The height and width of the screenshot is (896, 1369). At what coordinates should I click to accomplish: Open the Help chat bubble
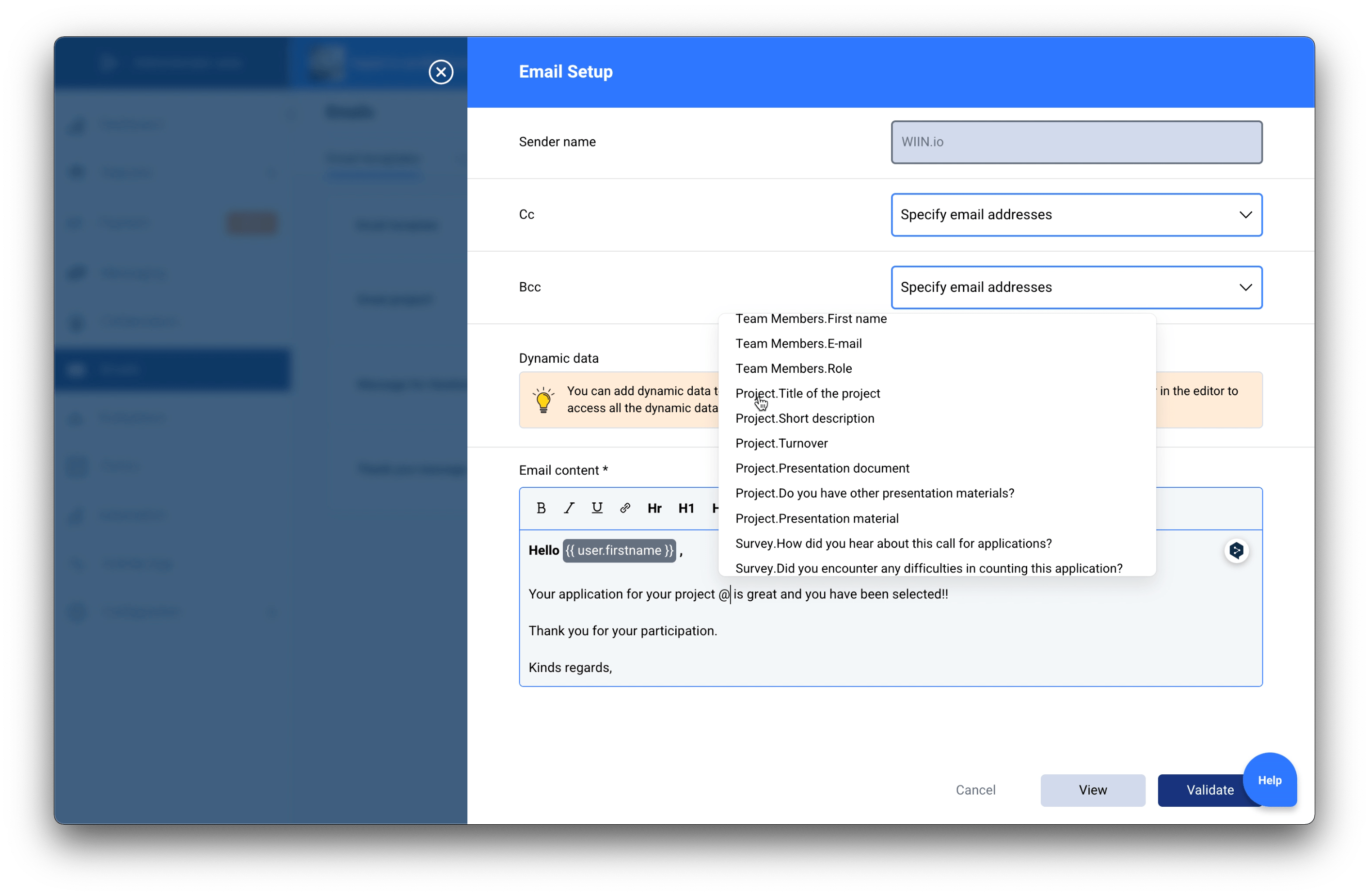(1270, 780)
